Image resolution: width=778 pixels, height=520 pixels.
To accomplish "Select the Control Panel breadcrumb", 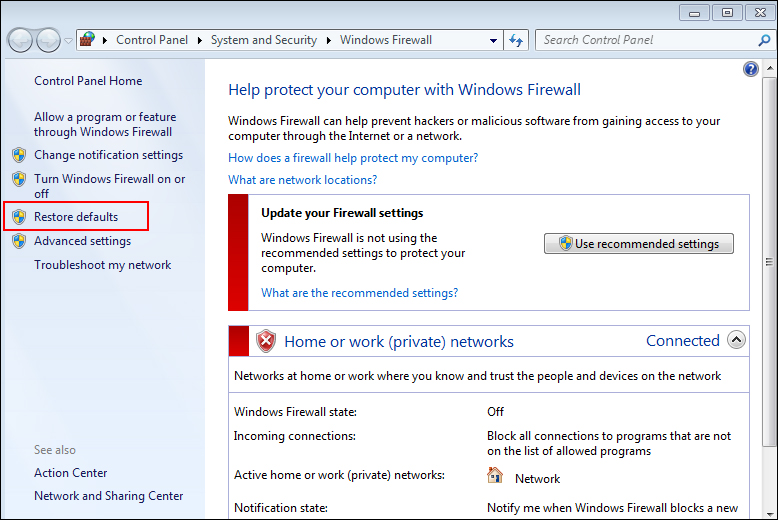I will click(152, 40).
